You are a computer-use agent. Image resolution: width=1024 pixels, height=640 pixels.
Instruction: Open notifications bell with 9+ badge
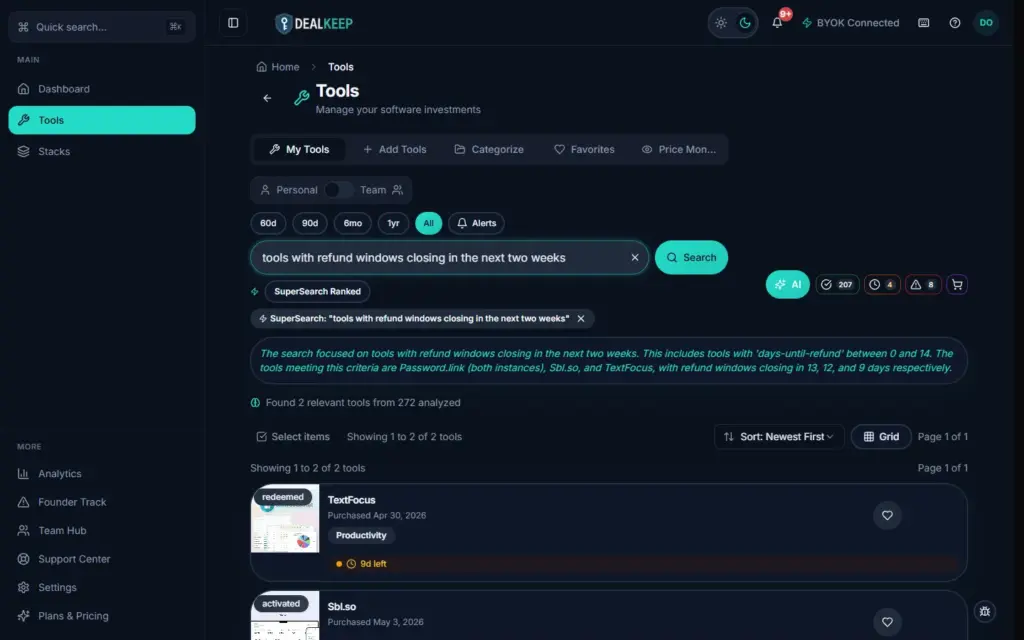click(x=777, y=23)
